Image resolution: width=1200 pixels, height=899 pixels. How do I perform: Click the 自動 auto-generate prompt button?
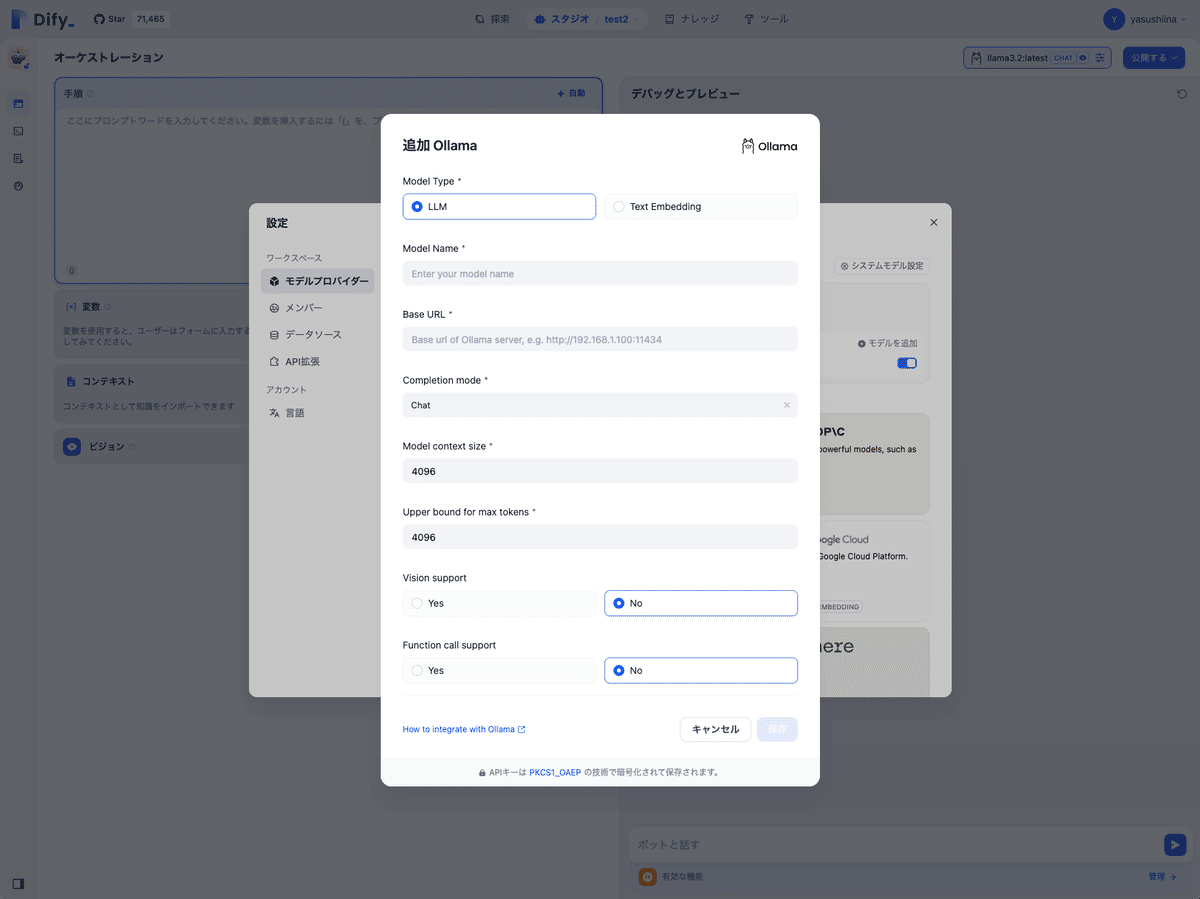[x=572, y=93]
